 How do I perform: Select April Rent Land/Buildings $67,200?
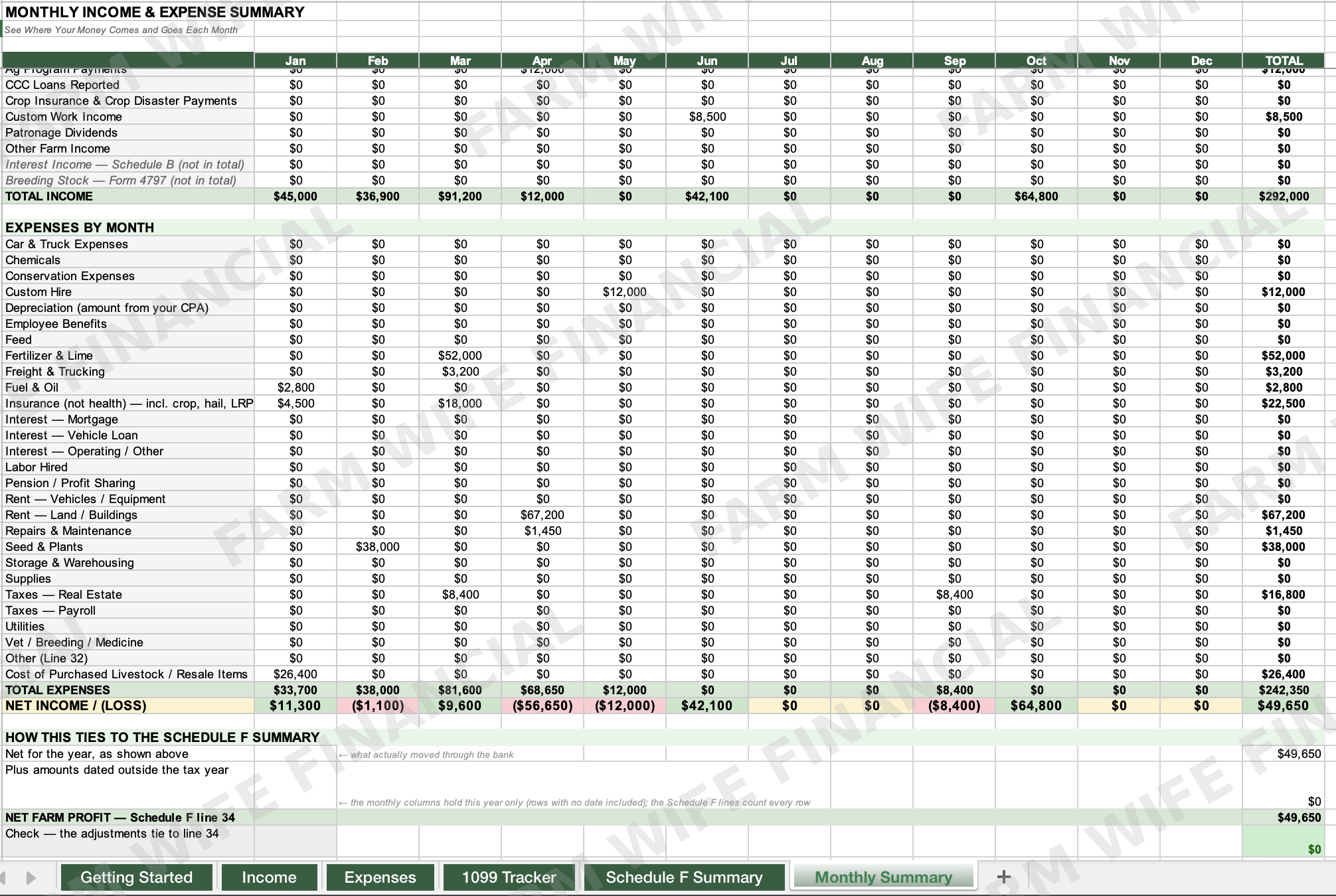pos(543,515)
